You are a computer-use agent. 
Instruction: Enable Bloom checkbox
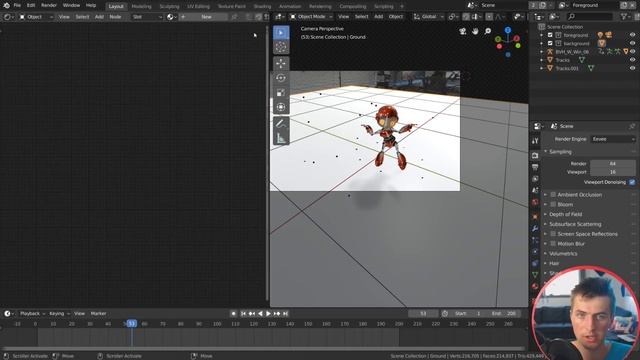553,204
